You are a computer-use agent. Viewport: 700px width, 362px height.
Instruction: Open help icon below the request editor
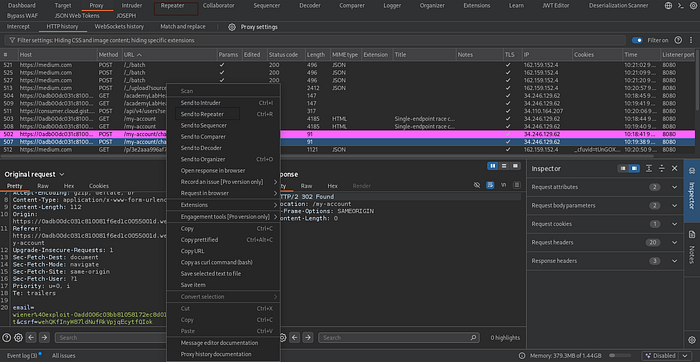point(7,338)
